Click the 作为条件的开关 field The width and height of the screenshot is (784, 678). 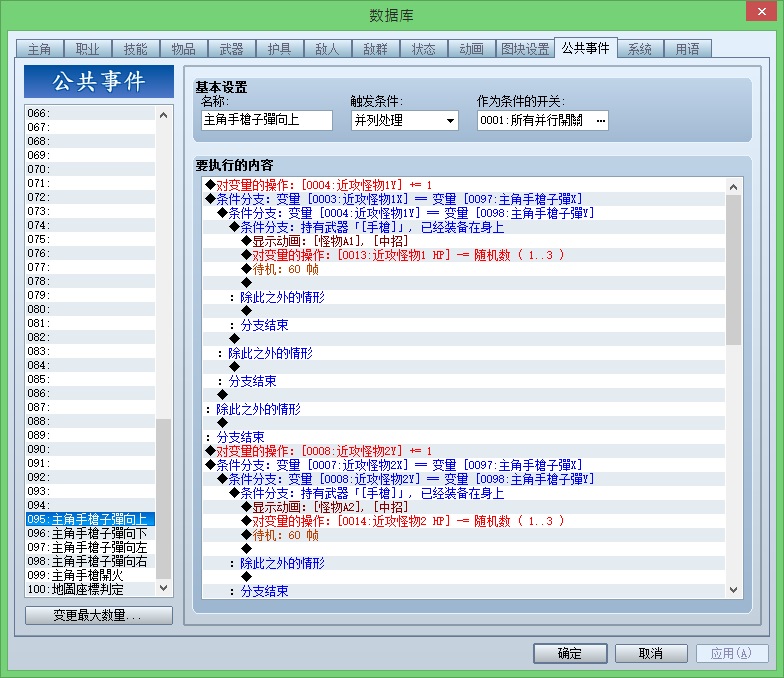[x=542, y=120]
